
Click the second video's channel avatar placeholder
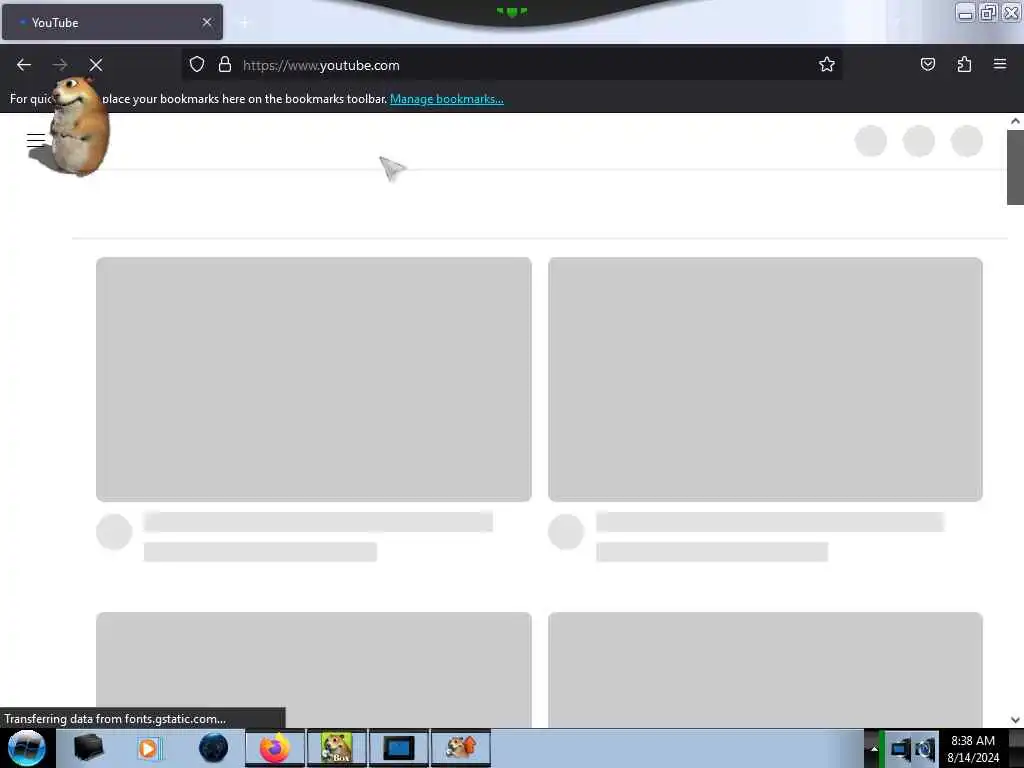pyautogui.click(x=566, y=532)
